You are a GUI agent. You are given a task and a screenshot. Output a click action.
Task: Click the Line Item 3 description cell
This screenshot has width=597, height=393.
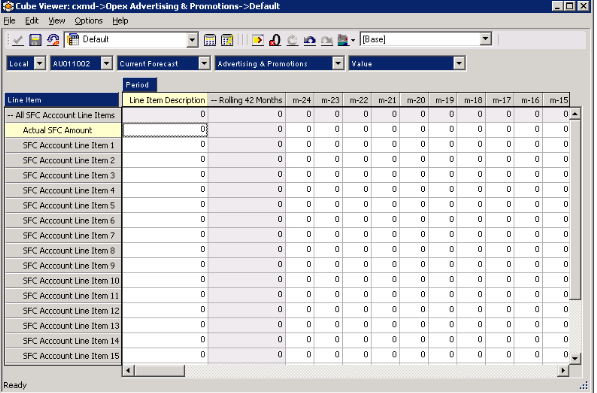[x=165, y=175]
